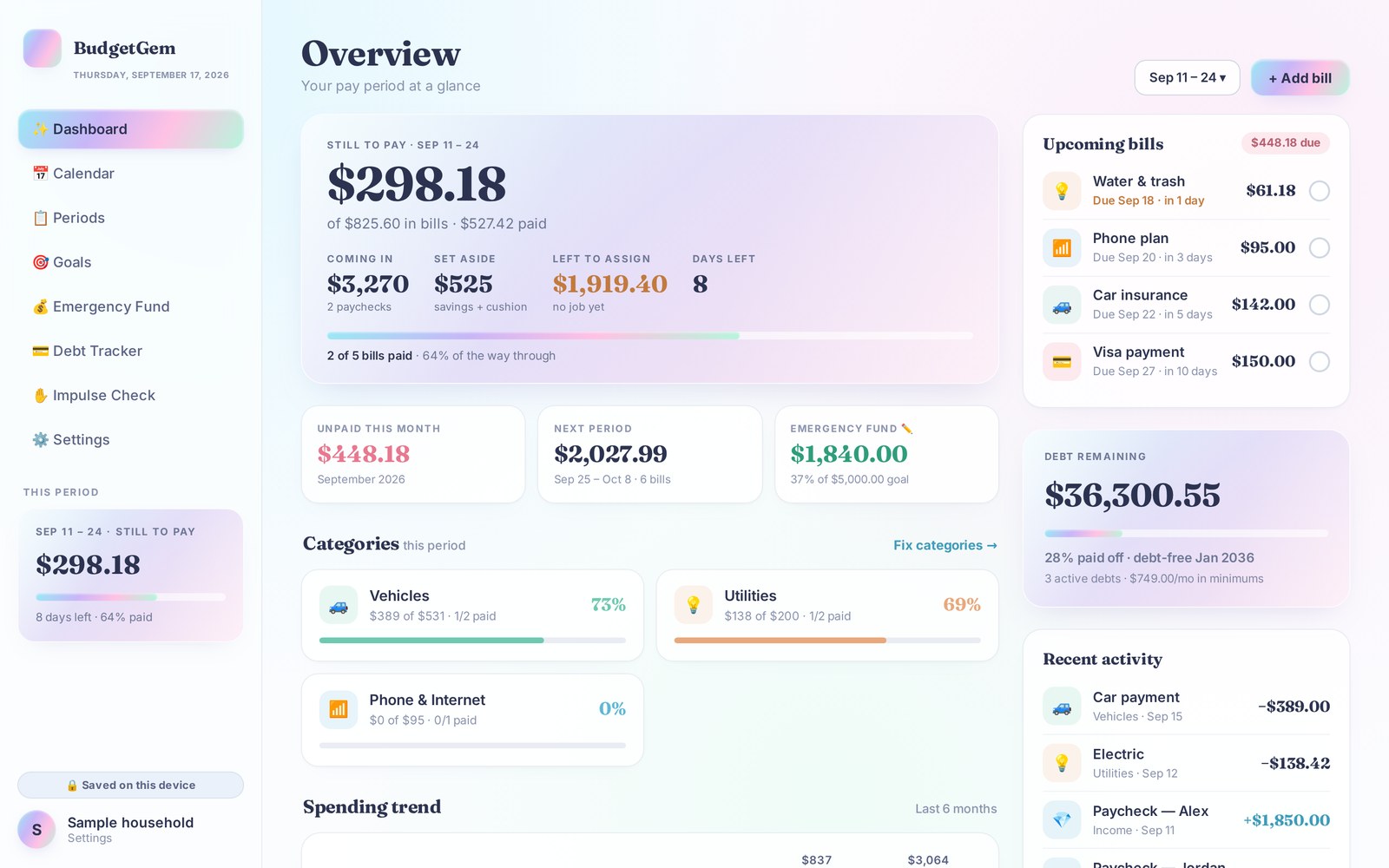Click the debt remaining progress bar
This screenshot has height=868, width=1389.
tap(1186, 533)
